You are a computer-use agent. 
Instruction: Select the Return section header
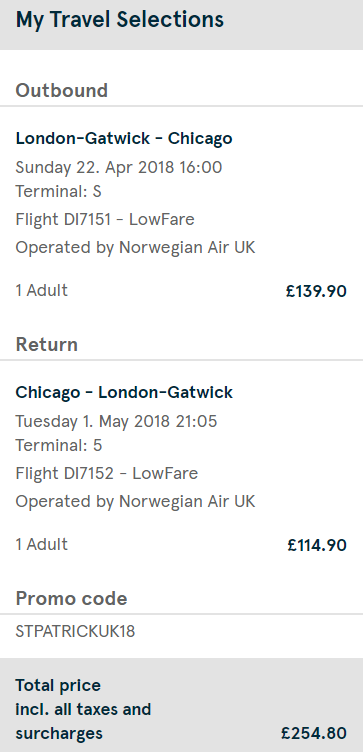tap(47, 345)
